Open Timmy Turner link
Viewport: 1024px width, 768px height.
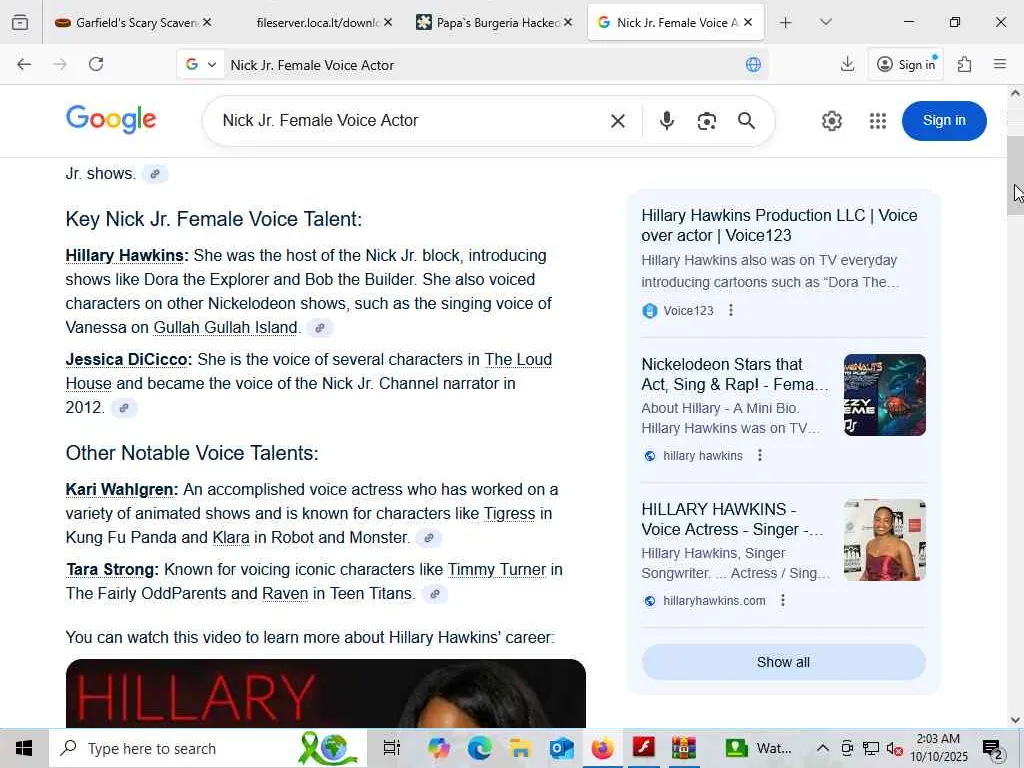496,569
